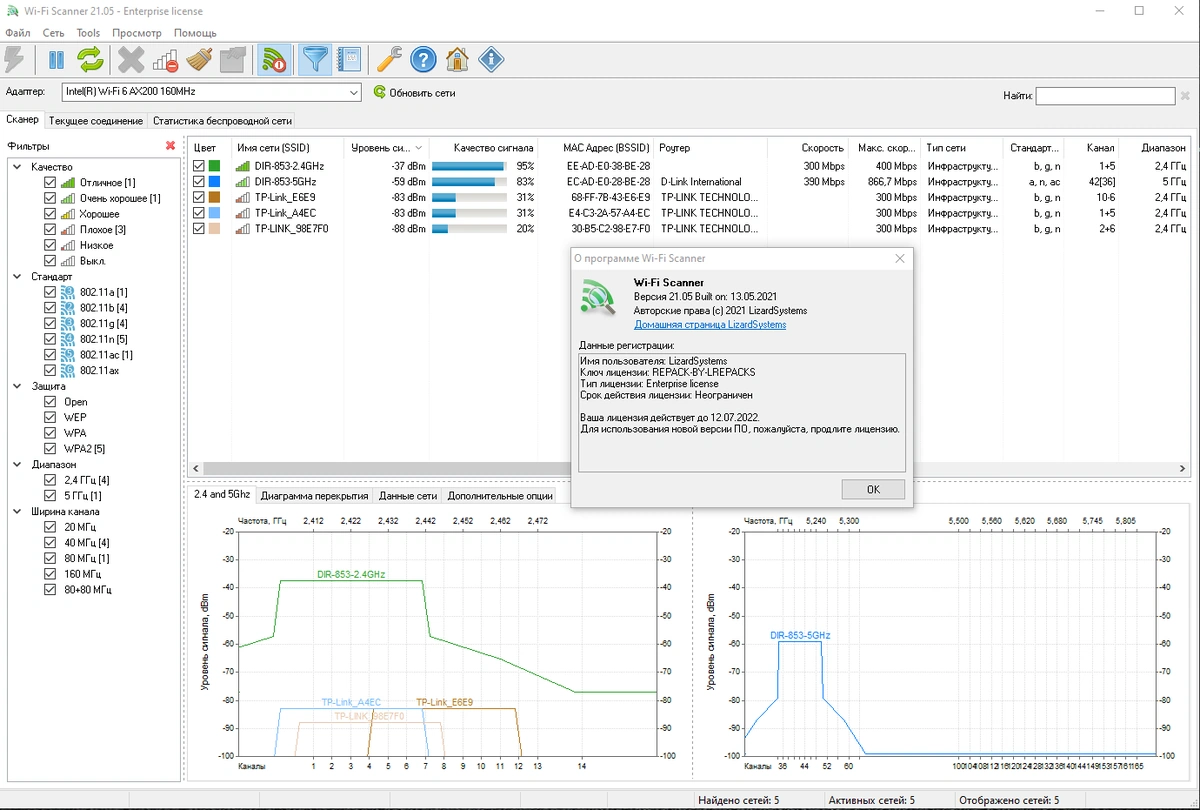Viewport: 1200px width, 810px height.
Task: Click the orange color swatch for TP-Link_E6E9
Action: [214, 198]
